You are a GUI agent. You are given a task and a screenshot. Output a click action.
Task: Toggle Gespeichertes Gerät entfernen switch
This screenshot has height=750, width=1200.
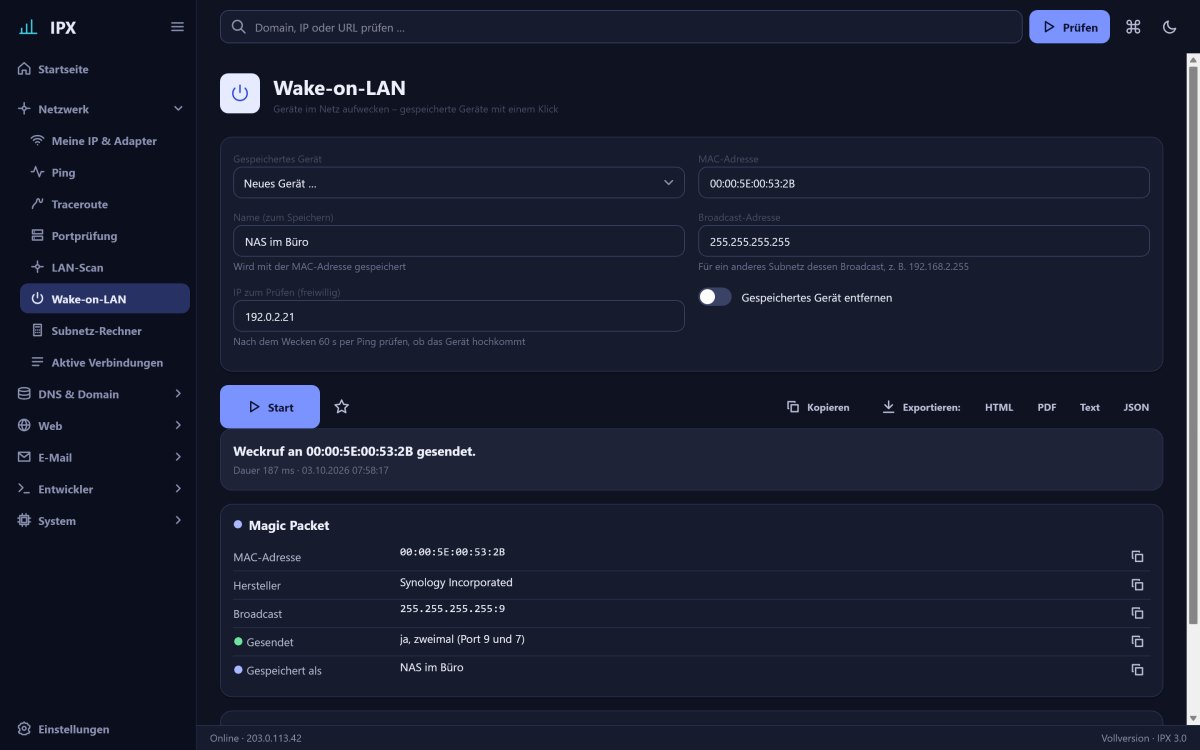click(715, 297)
